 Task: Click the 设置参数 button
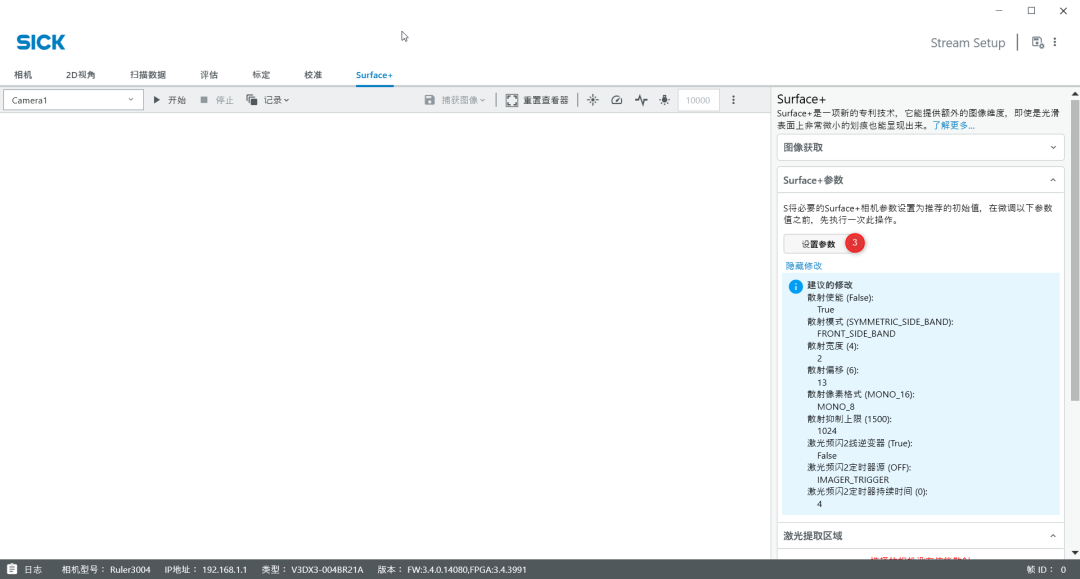pyautogui.click(x=818, y=244)
